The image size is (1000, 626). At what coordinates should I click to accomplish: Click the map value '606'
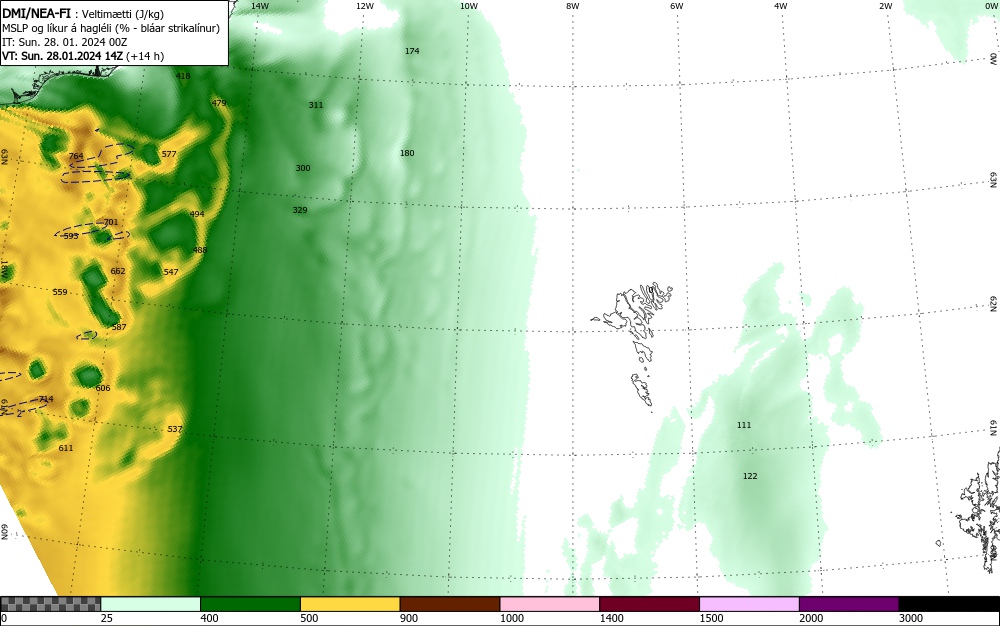(x=103, y=388)
